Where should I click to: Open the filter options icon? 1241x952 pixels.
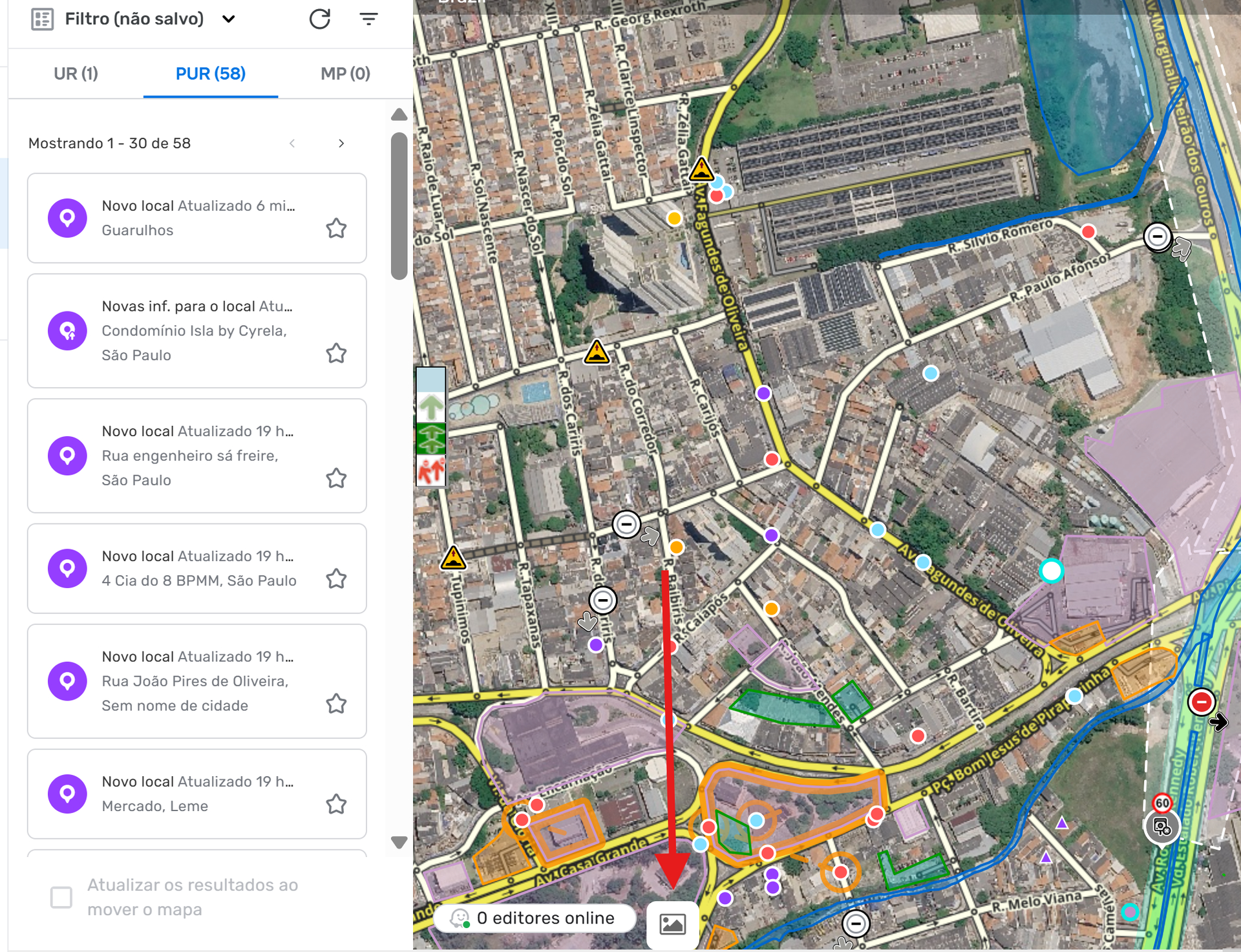[x=368, y=19]
